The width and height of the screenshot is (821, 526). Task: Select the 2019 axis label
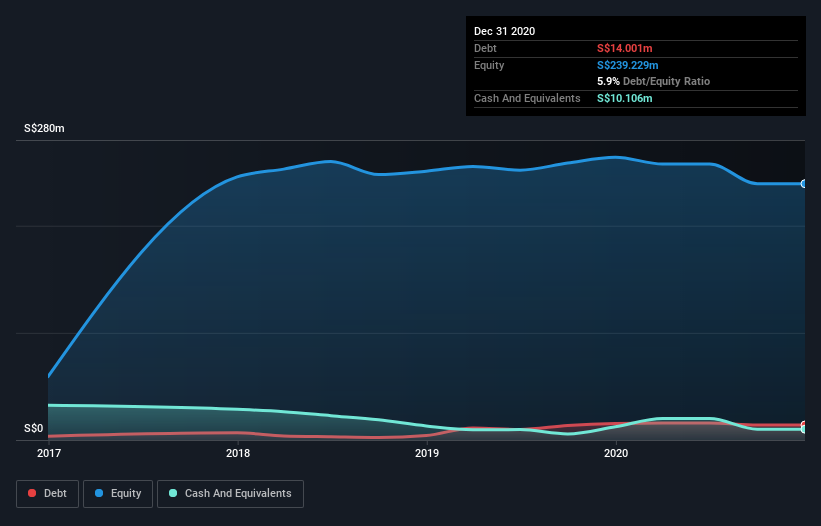coord(427,453)
